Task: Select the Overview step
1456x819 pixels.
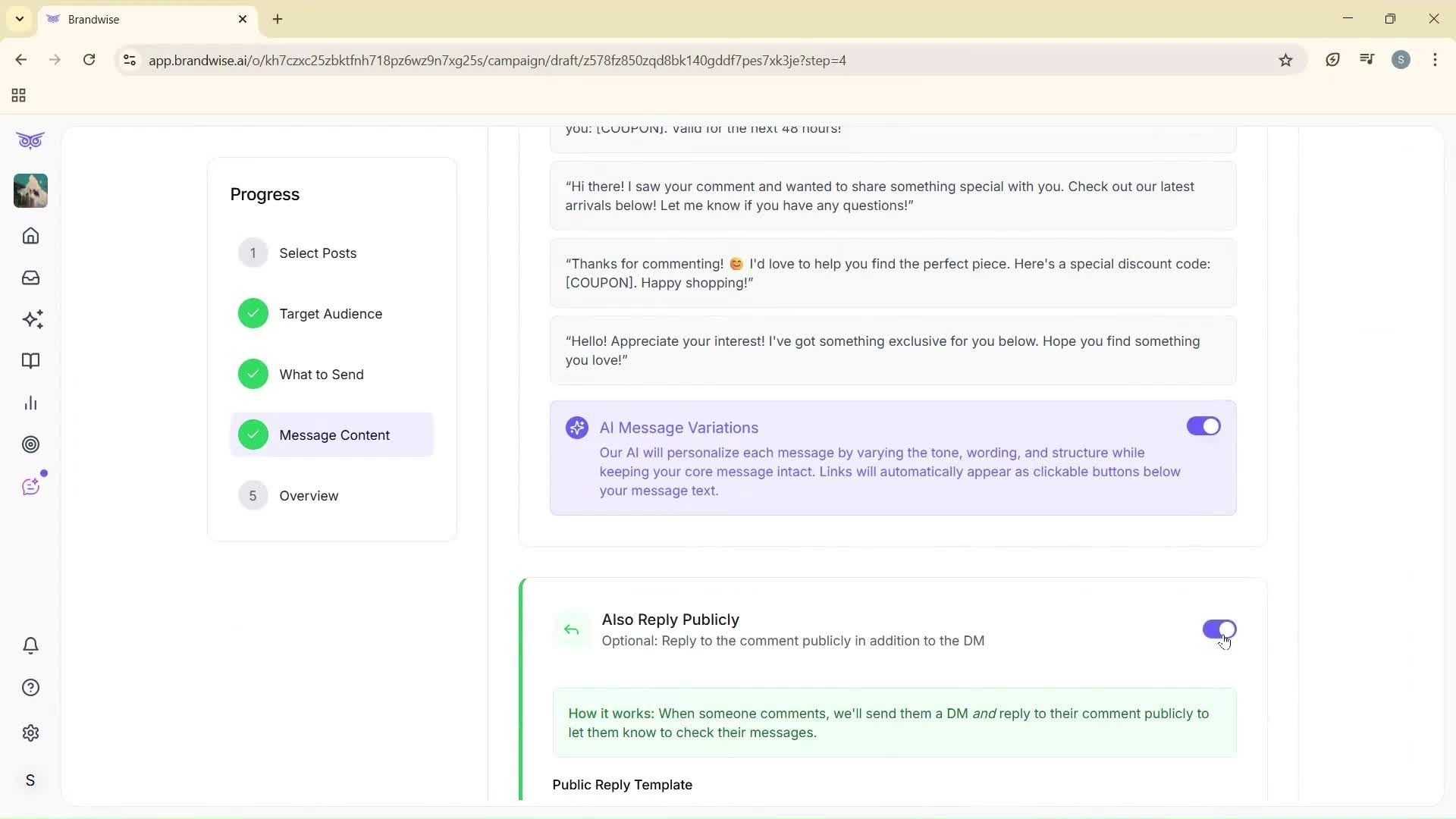Action: pyautogui.click(x=309, y=496)
